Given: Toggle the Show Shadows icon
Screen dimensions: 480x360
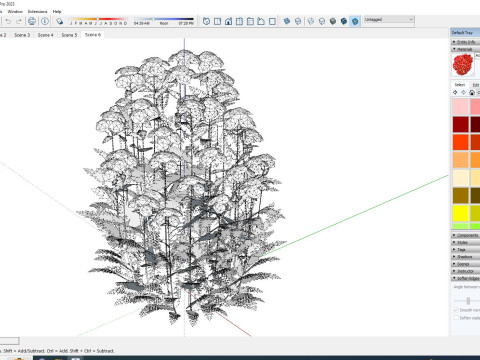Looking at the screenshot, I should pyautogui.click(x=60, y=21).
